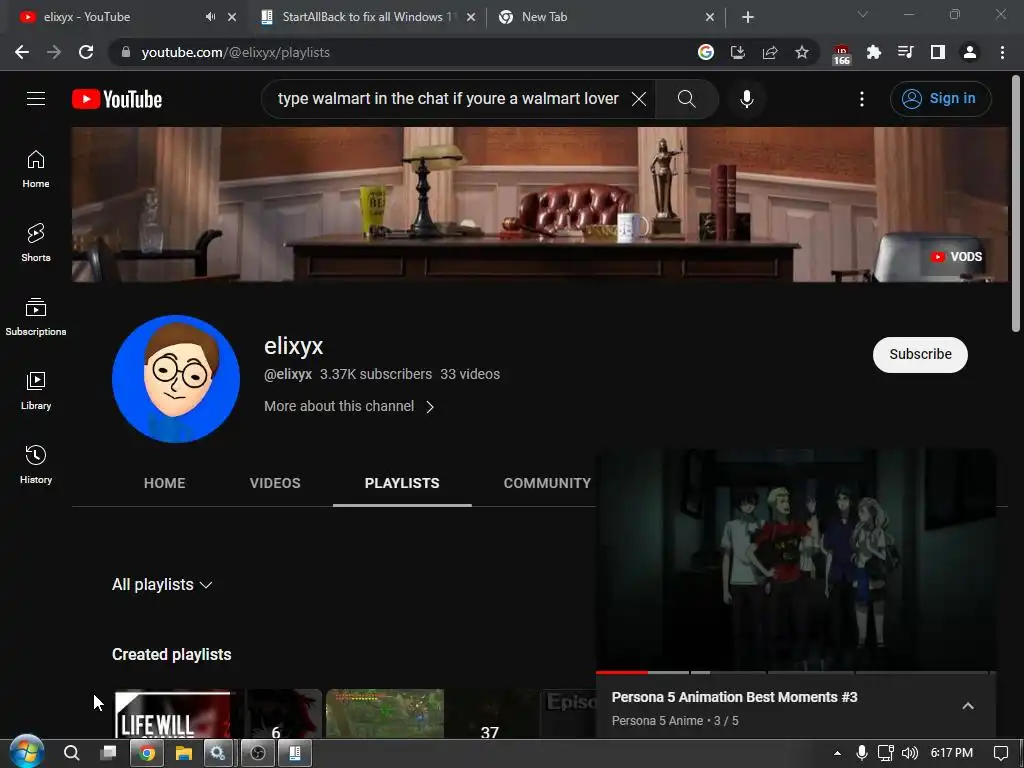1024x768 pixels.
Task: Open the volume tray icon
Action: point(910,754)
